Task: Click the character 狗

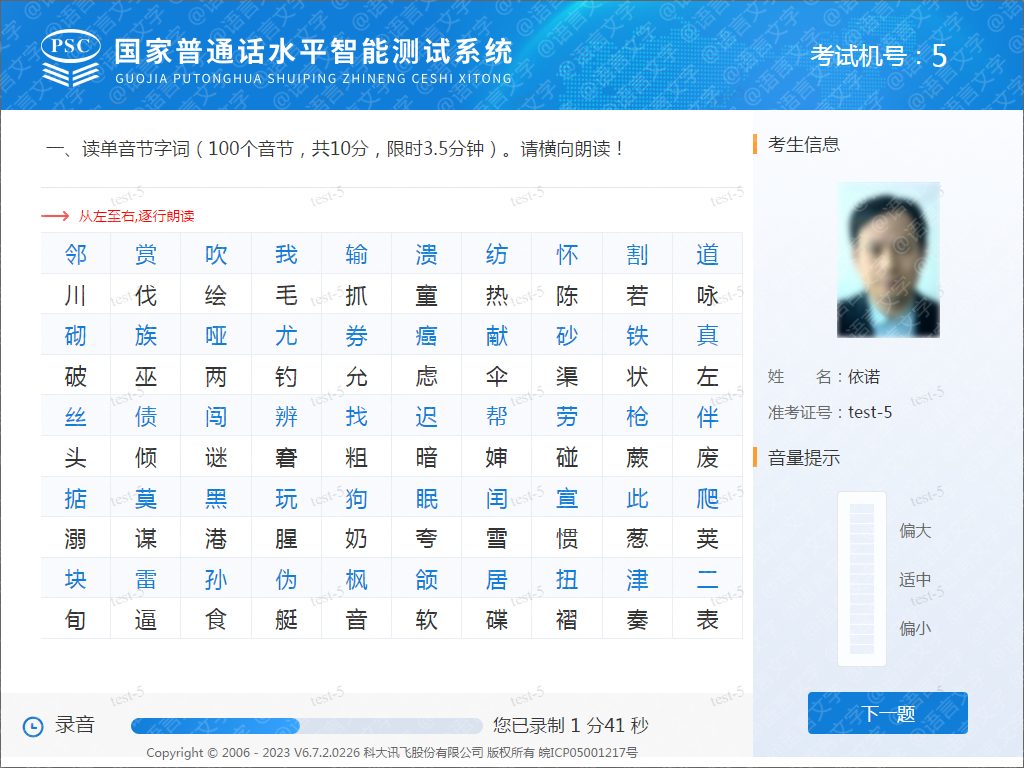Action: 357,498
